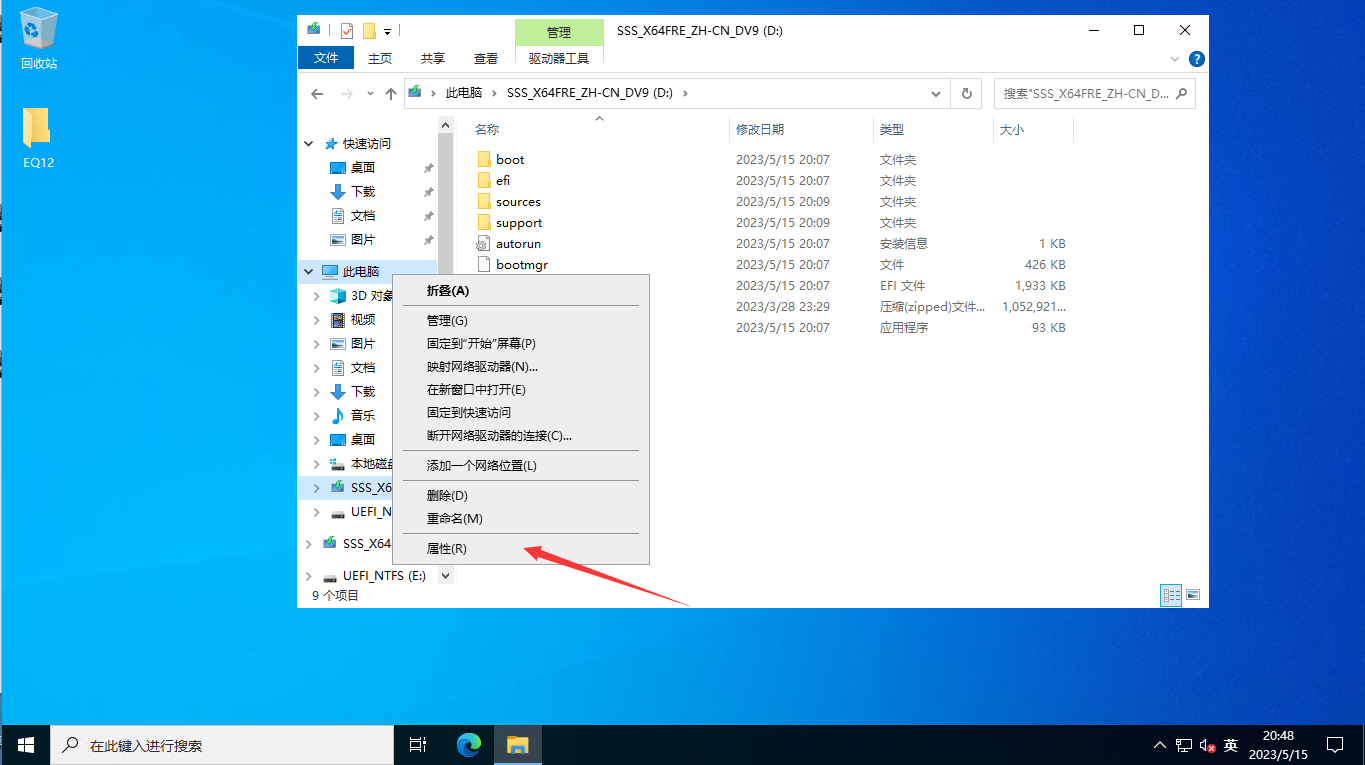Click the EQ12 folder on desktop
Screen dimensions: 1365x765
38,137
